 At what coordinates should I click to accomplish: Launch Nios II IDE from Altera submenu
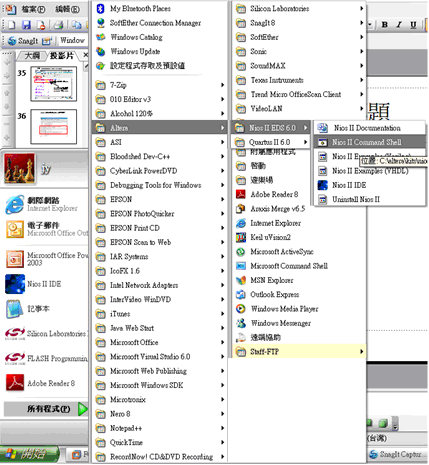[369, 185]
